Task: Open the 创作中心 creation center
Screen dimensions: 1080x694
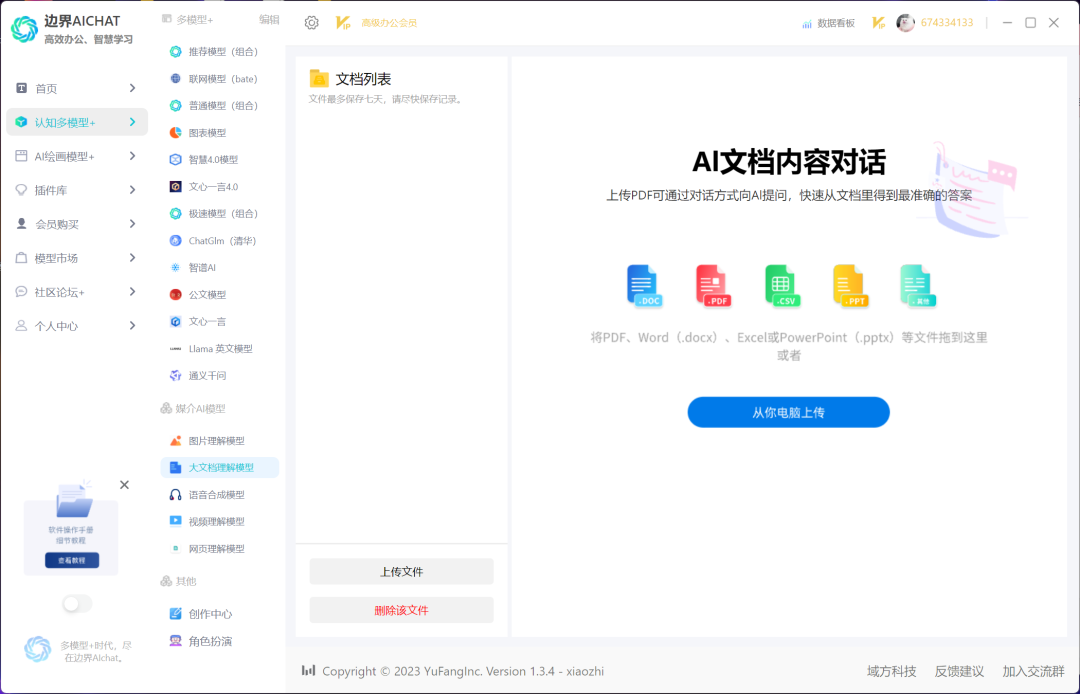Action: tap(212, 612)
